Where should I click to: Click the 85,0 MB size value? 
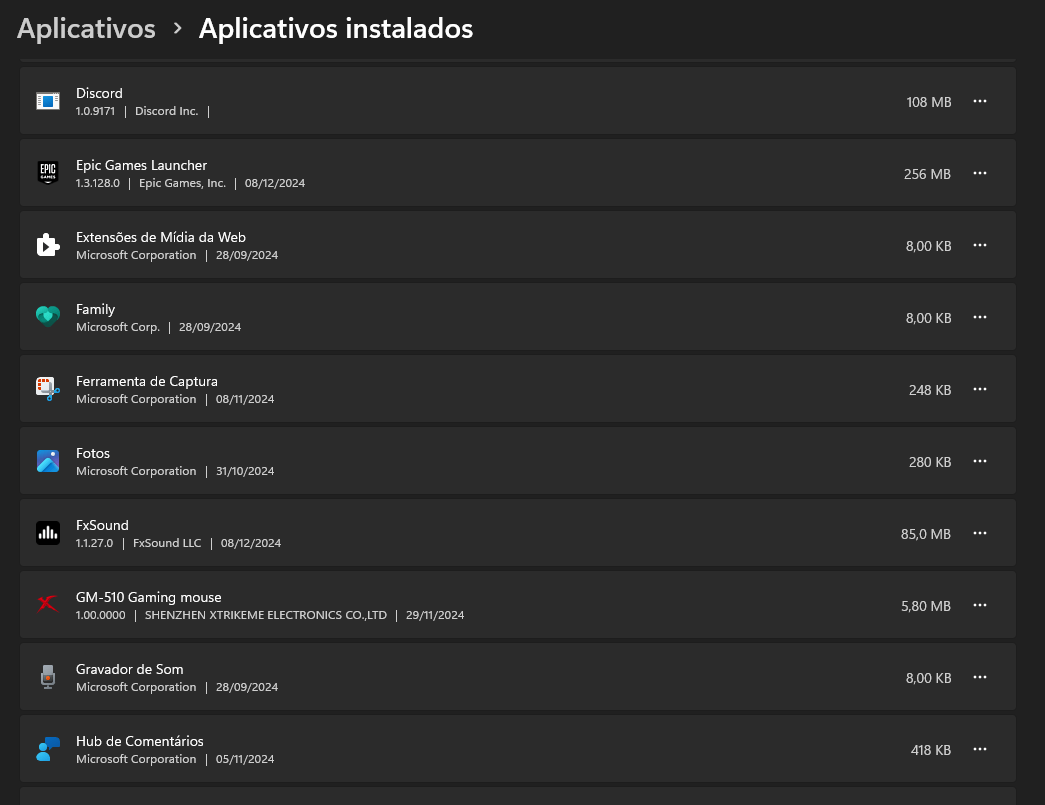coord(926,534)
